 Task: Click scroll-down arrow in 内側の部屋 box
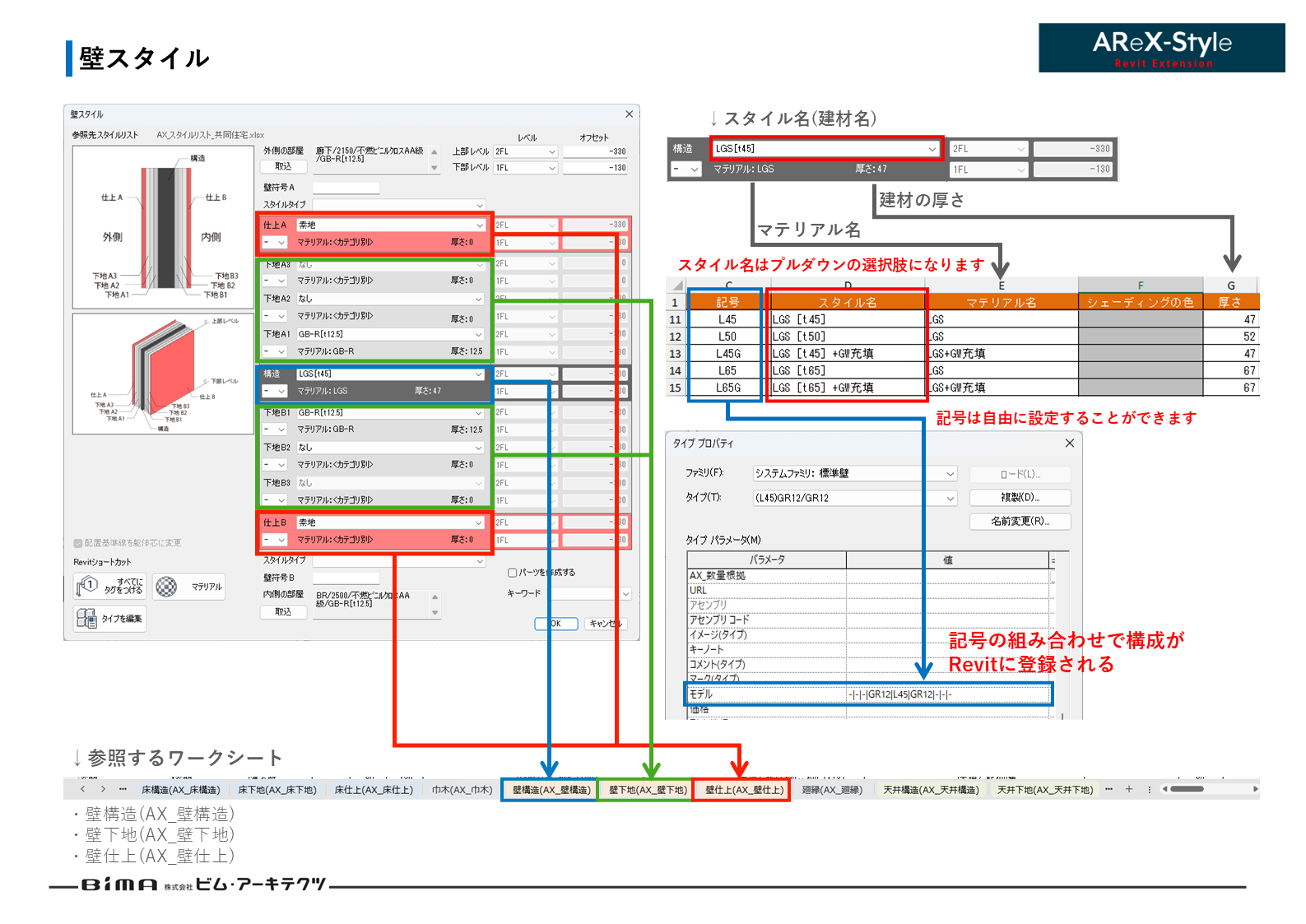(435, 613)
